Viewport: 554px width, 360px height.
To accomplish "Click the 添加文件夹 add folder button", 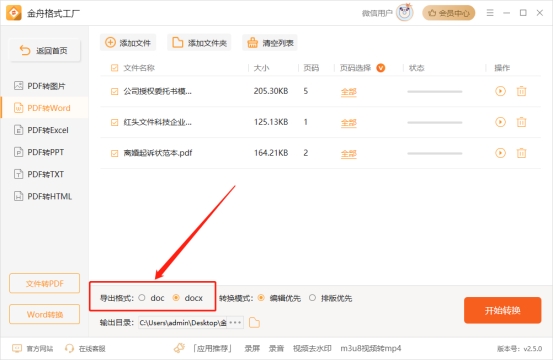I will (199, 43).
